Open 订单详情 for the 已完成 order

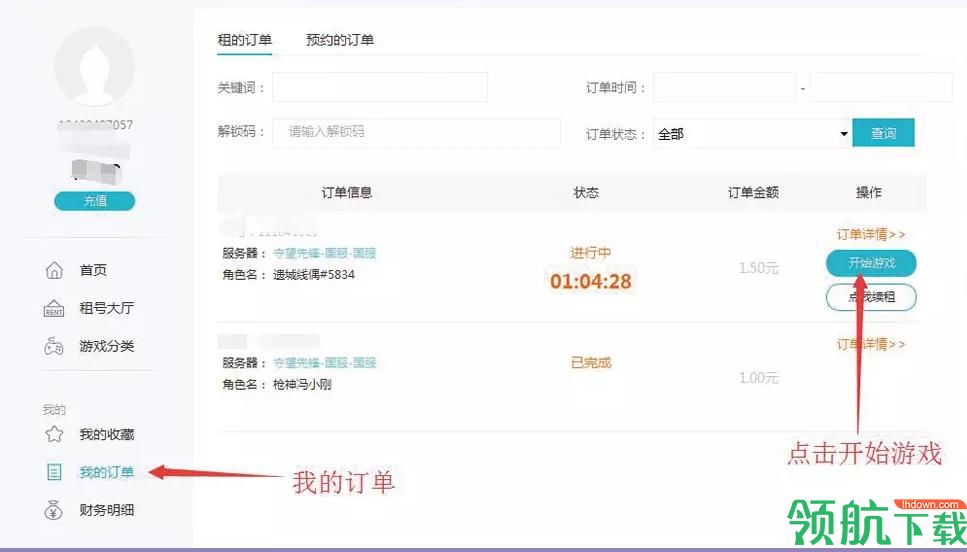pos(870,344)
